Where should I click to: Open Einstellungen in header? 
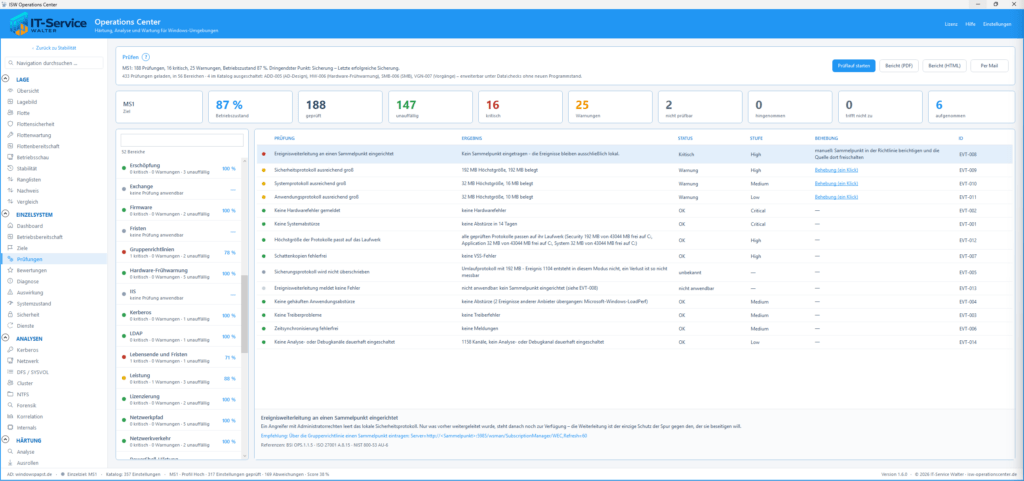(x=997, y=24)
